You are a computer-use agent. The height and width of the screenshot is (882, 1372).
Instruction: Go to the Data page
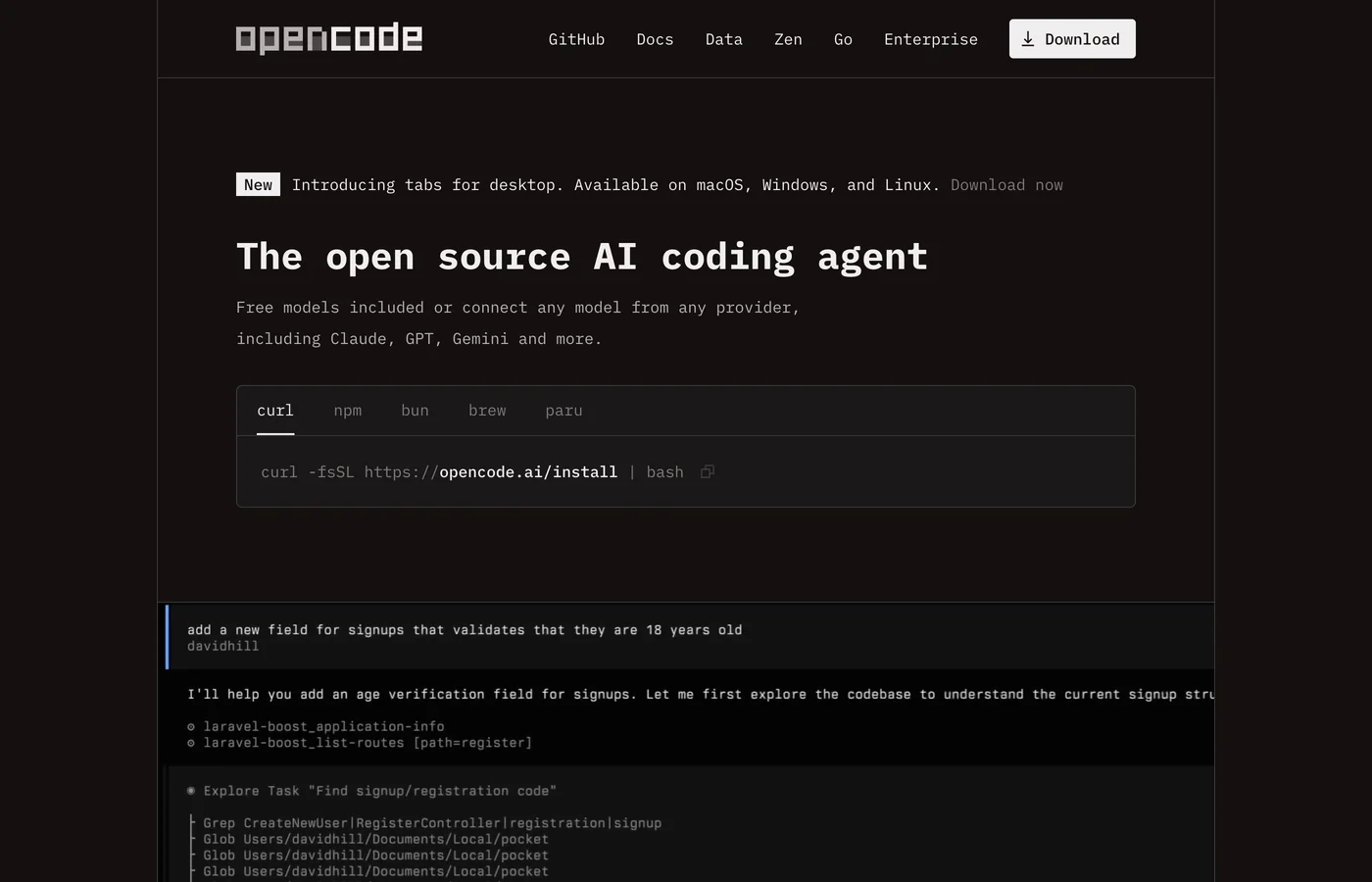click(x=724, y=39)
